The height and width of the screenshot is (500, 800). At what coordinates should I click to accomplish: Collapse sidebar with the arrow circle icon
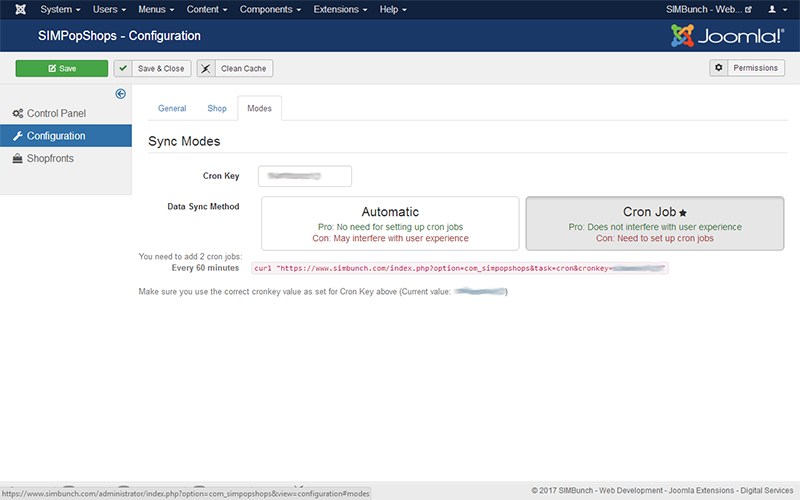click(x=120, y=94)
